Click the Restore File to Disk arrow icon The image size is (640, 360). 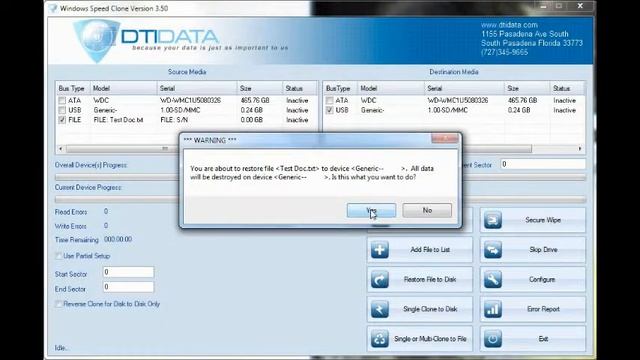coord(380,280)
